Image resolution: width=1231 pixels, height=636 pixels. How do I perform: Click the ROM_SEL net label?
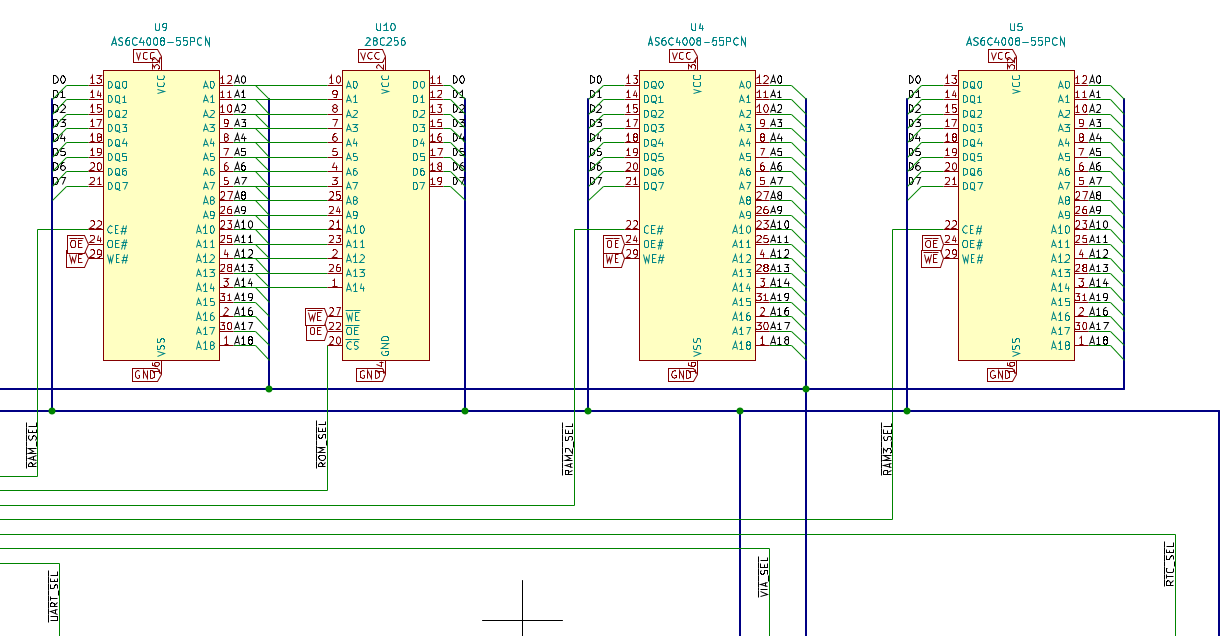coord(322,446)
